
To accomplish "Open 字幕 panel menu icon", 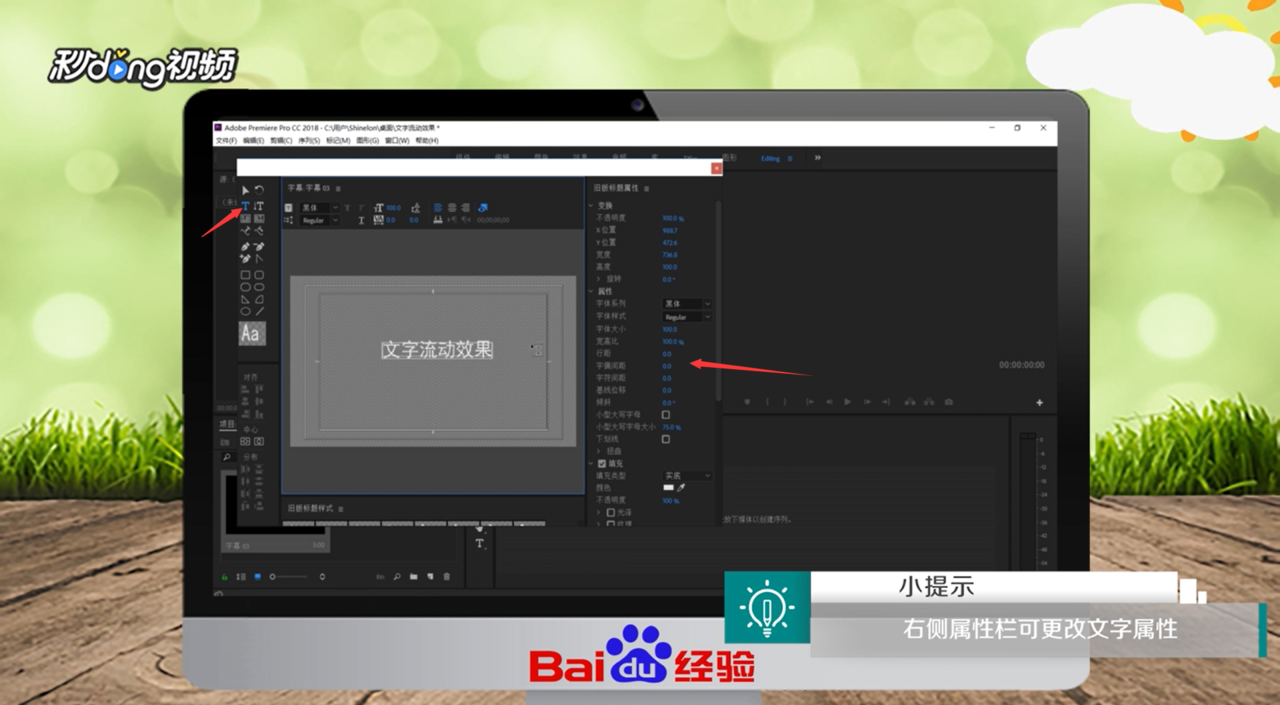I will pyautogui.click(x=338, y=189).
